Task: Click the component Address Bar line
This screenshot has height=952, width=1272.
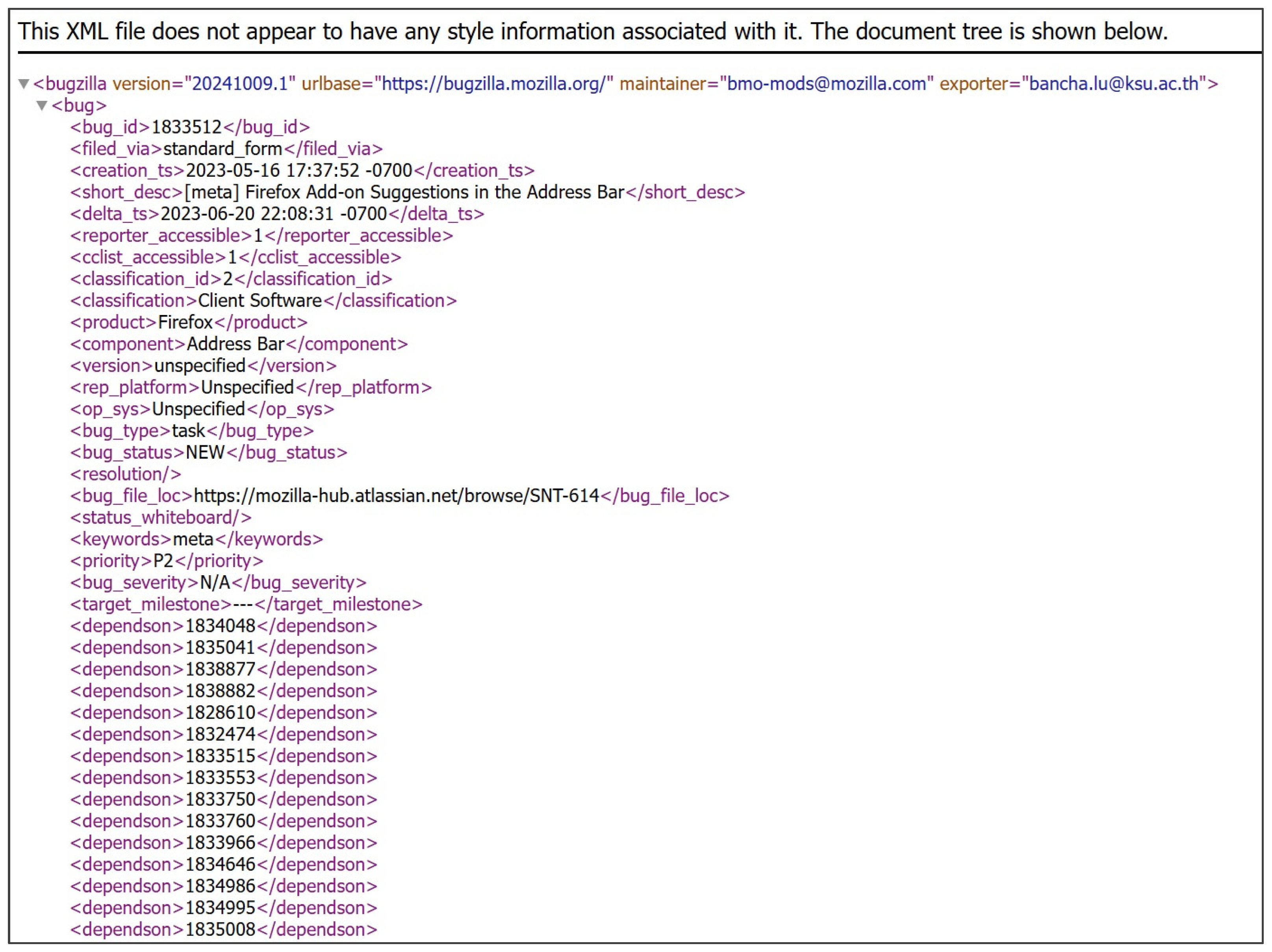Action: [x=239, y=344]
